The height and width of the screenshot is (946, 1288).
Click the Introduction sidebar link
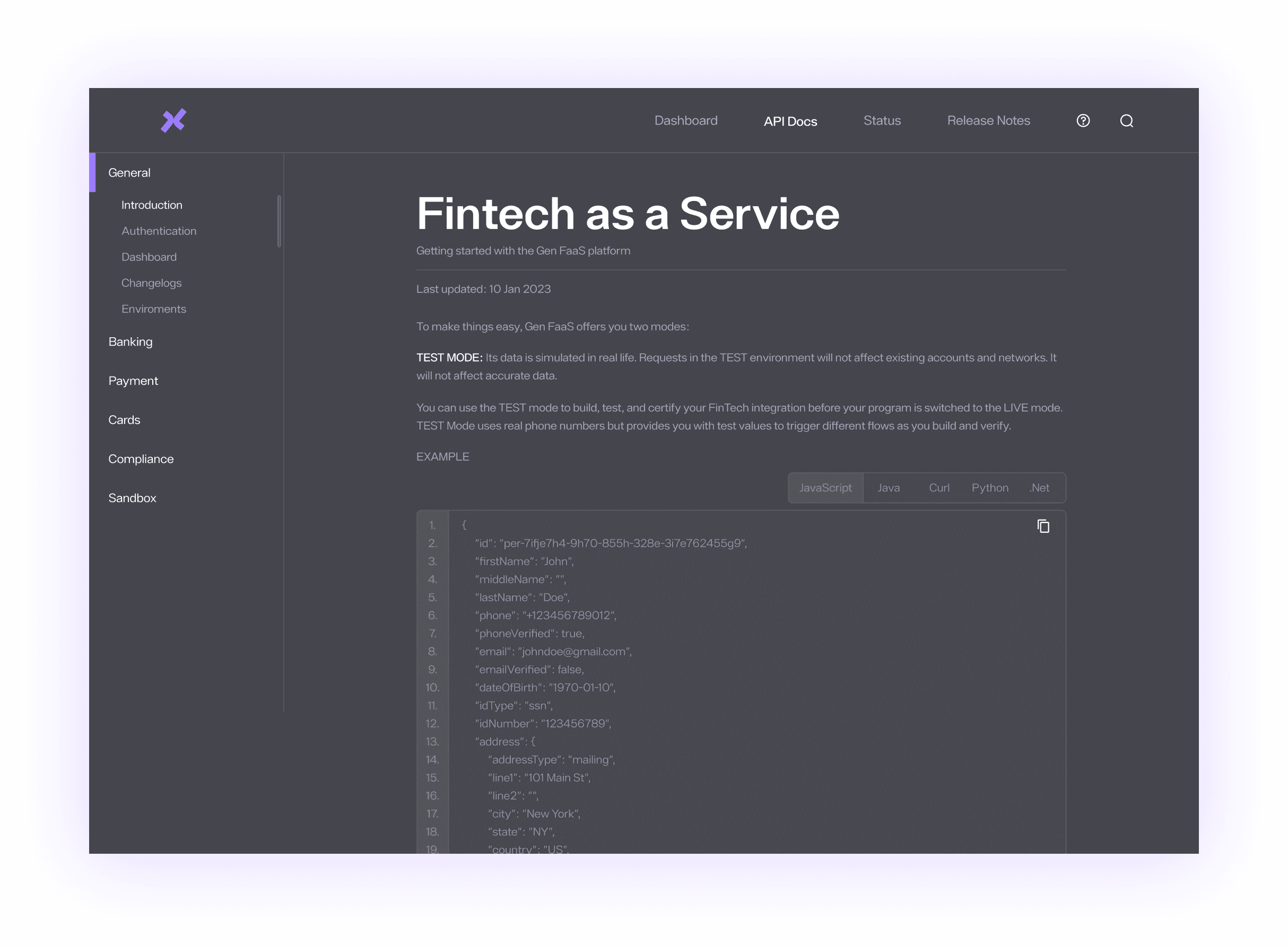[151, 205]
